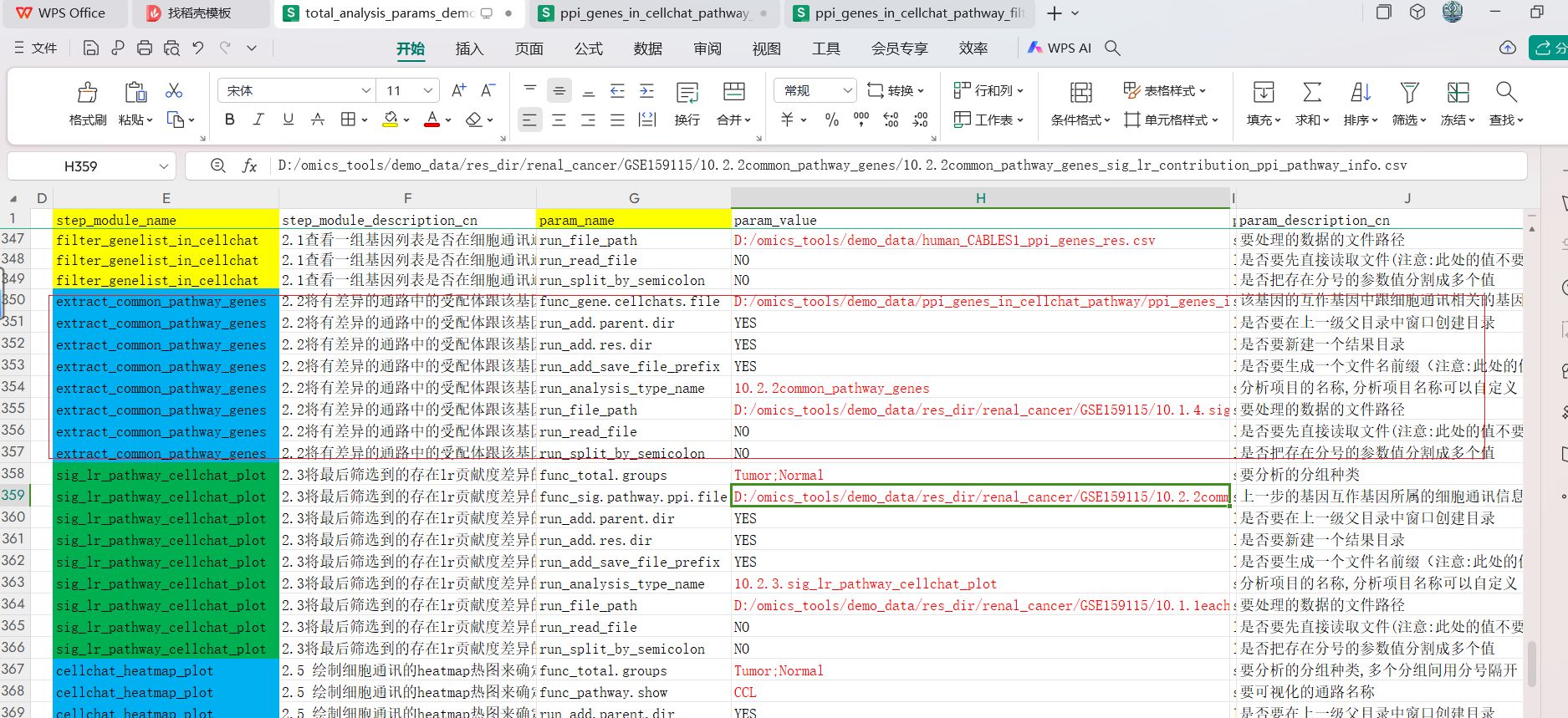Click the Sort (排序) icon
The height and width of the screenshot is (718, 1568).
[1361, 92]
